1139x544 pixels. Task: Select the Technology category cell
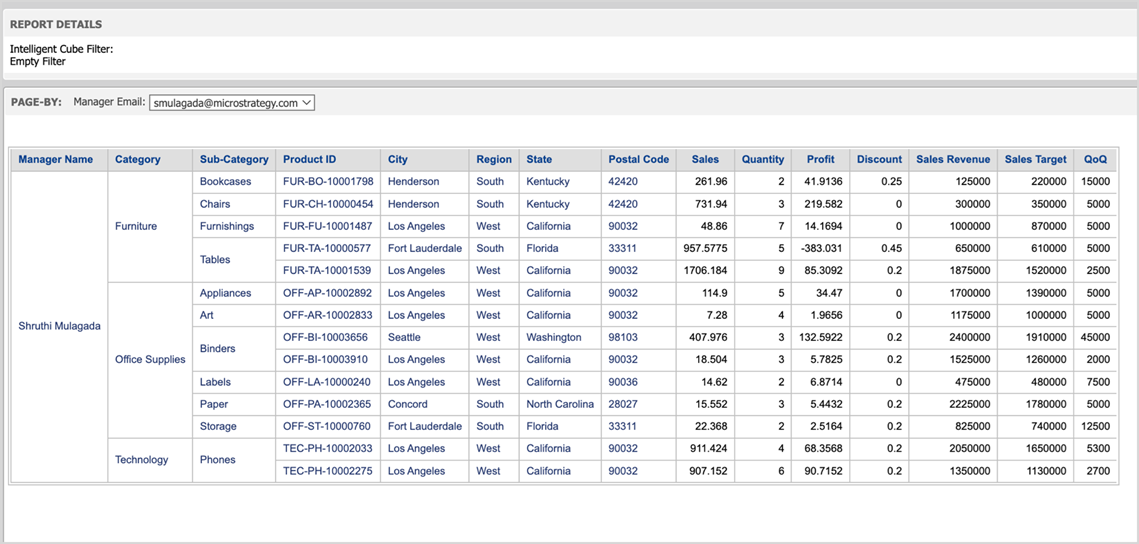coord(142,460)
